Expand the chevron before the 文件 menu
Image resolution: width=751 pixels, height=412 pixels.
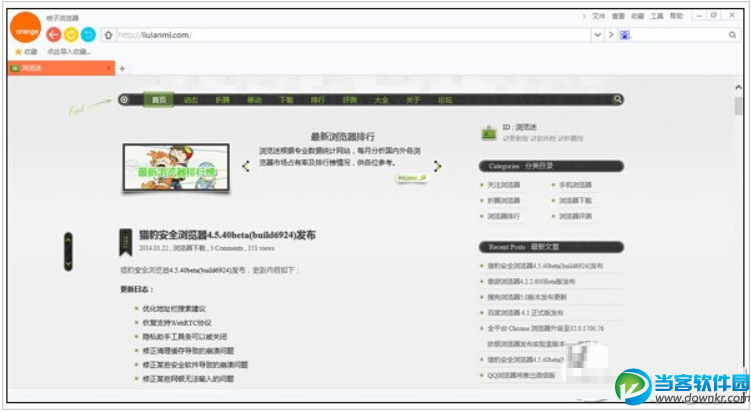point(584,16)
